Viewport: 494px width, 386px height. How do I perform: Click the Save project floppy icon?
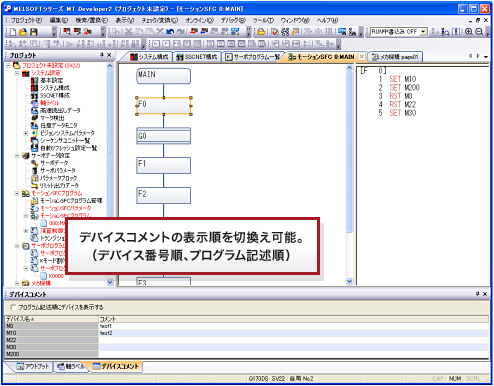pyautogui.click(x=33, y=32)
